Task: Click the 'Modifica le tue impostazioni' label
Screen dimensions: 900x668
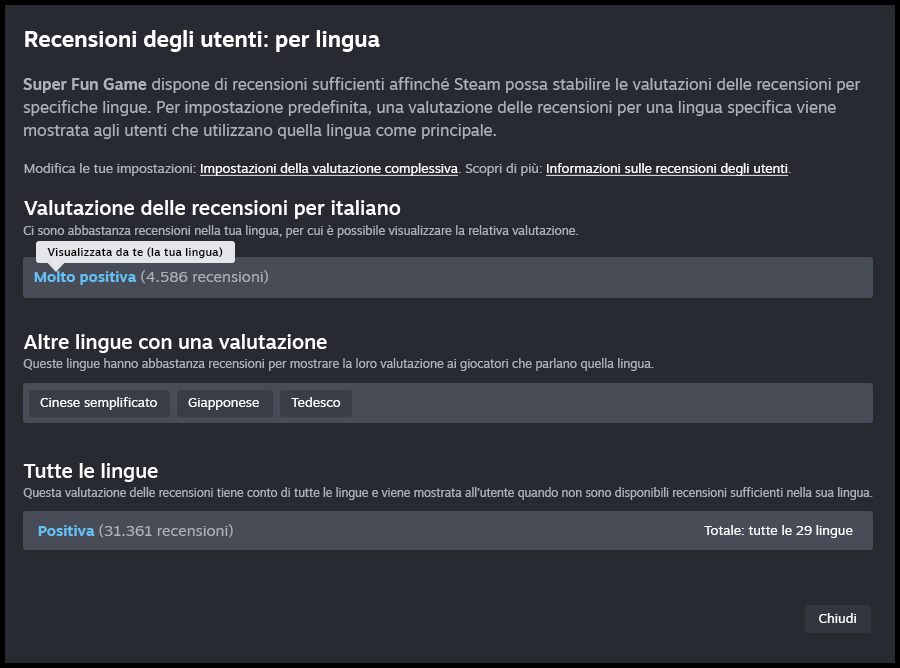Action: pyautogui.click(x=109, y=169)
